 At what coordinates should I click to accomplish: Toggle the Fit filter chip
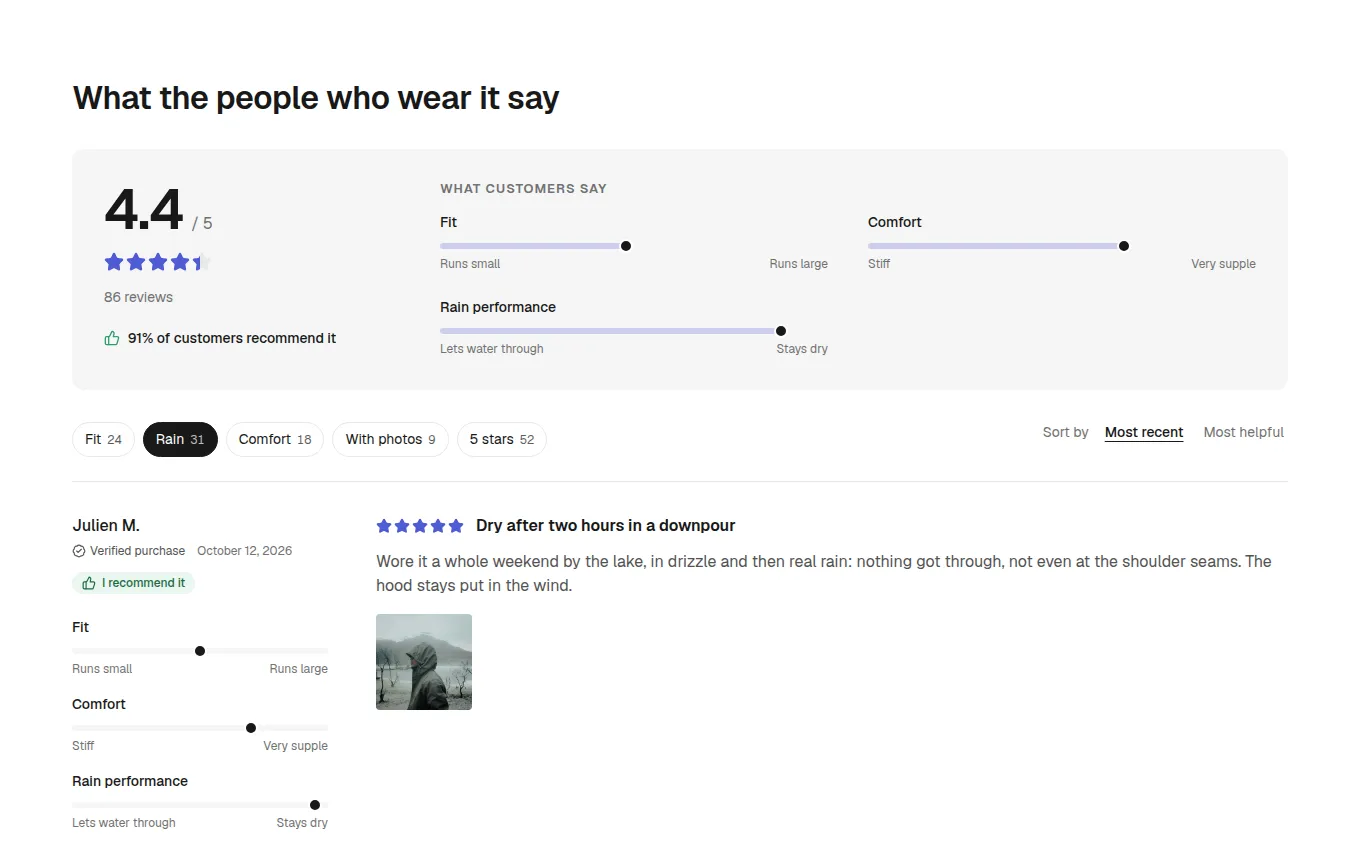[103, 439]
